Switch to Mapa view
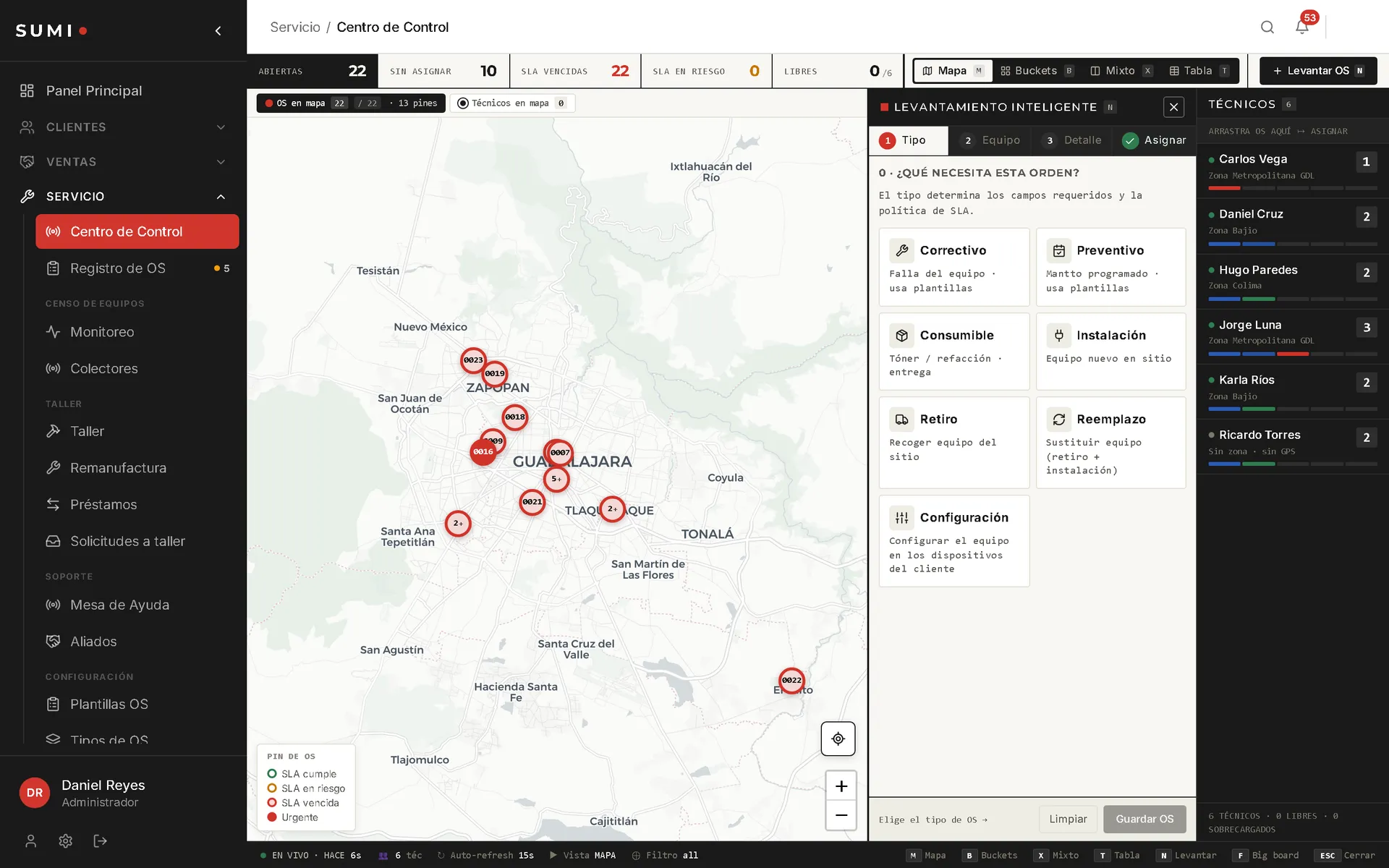The image size is (1389, 868). point(953,71)
